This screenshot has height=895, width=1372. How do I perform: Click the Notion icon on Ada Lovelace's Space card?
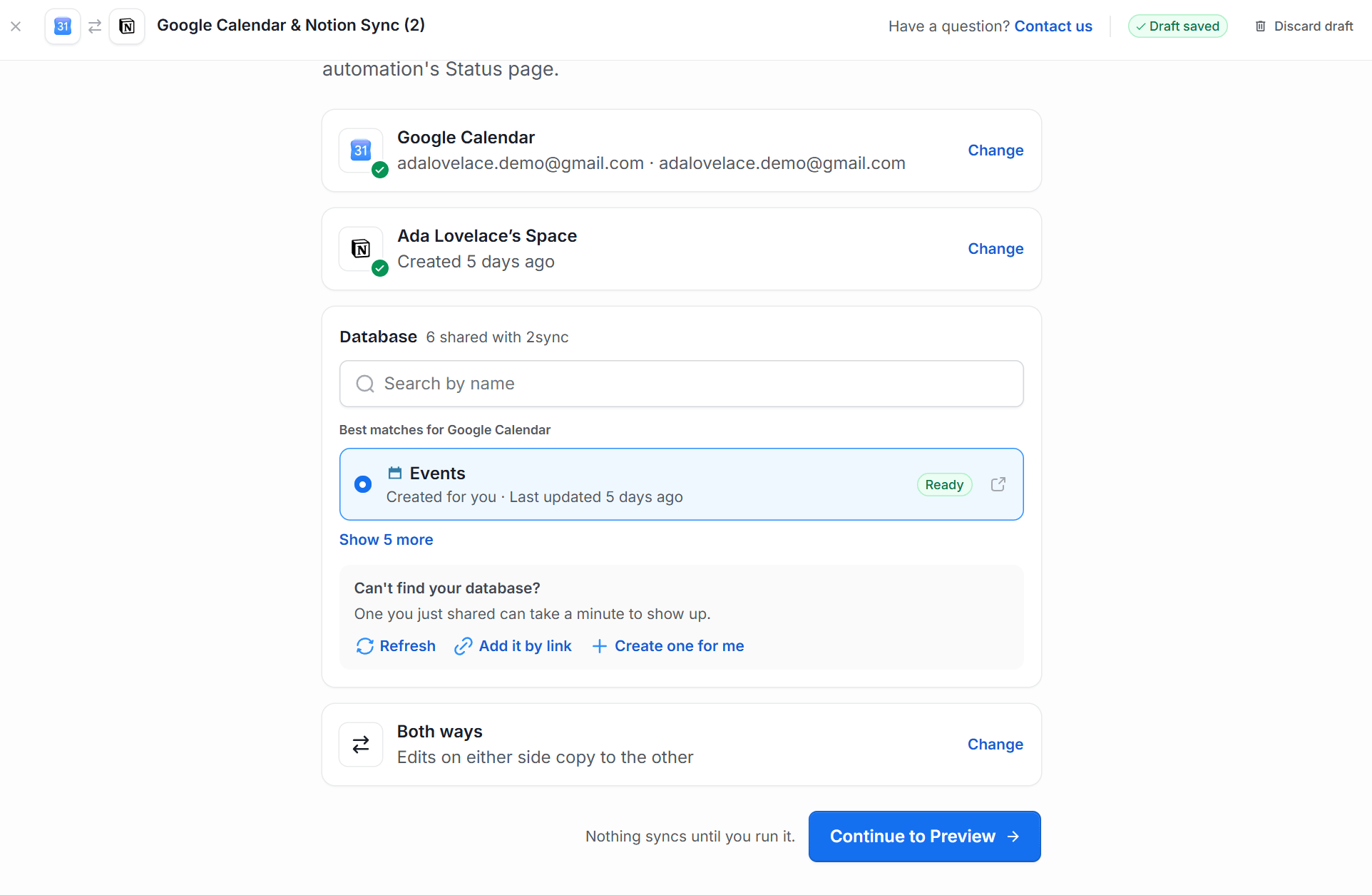361,249
